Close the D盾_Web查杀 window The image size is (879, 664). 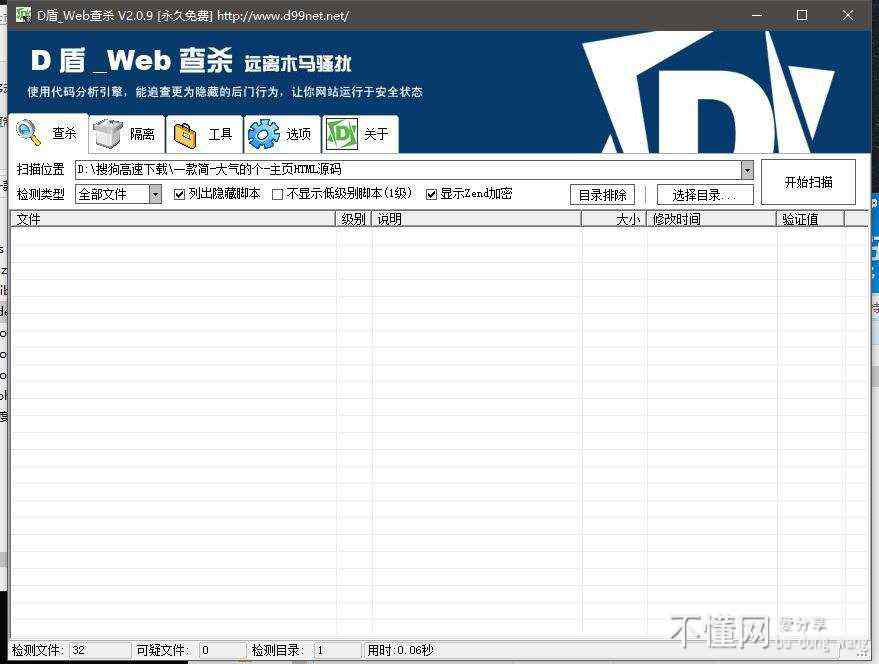click(848, 15)
